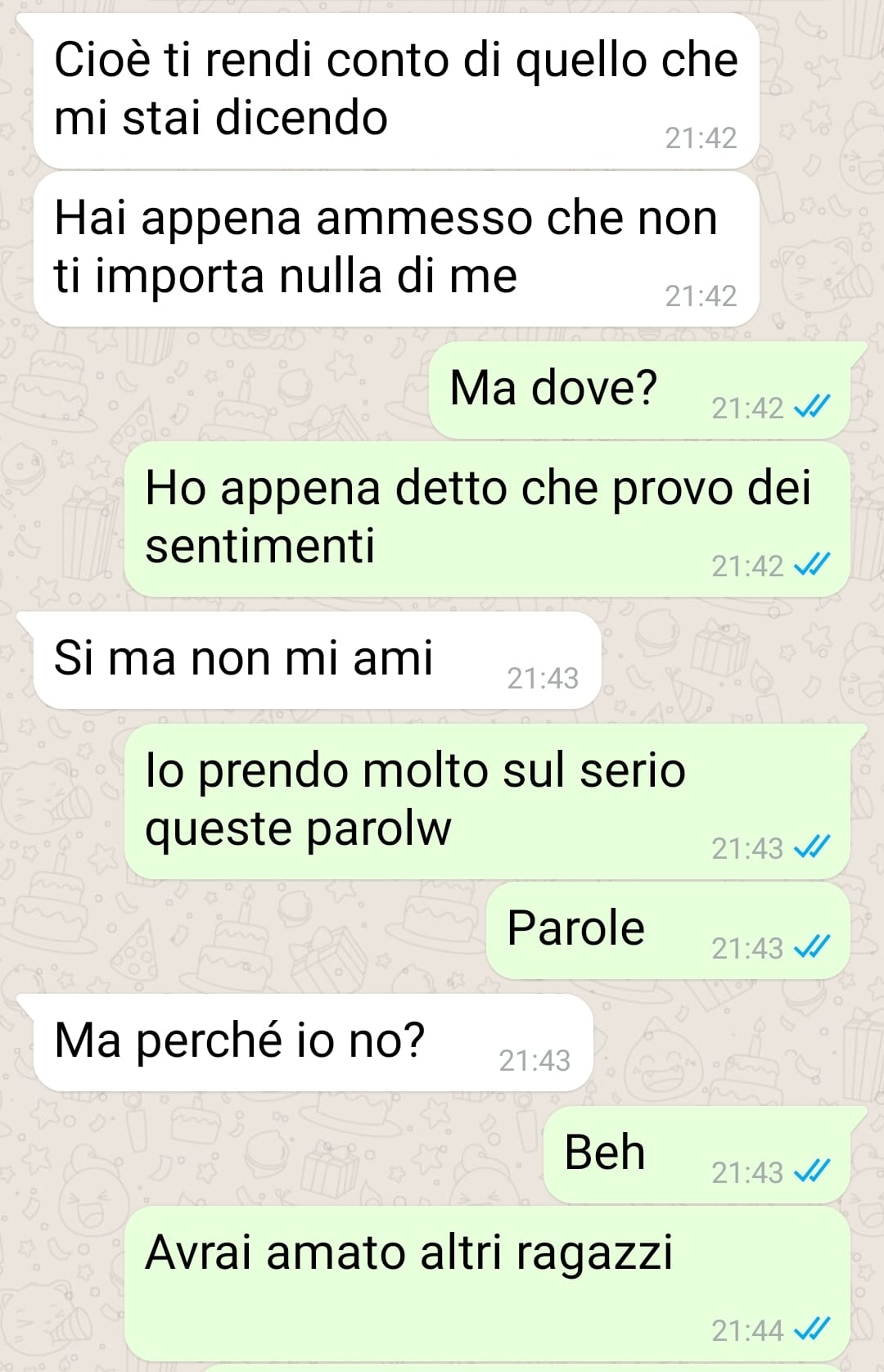Tap 21:43 timestamp on "Si ma non mi ami"

coord(543,678)
